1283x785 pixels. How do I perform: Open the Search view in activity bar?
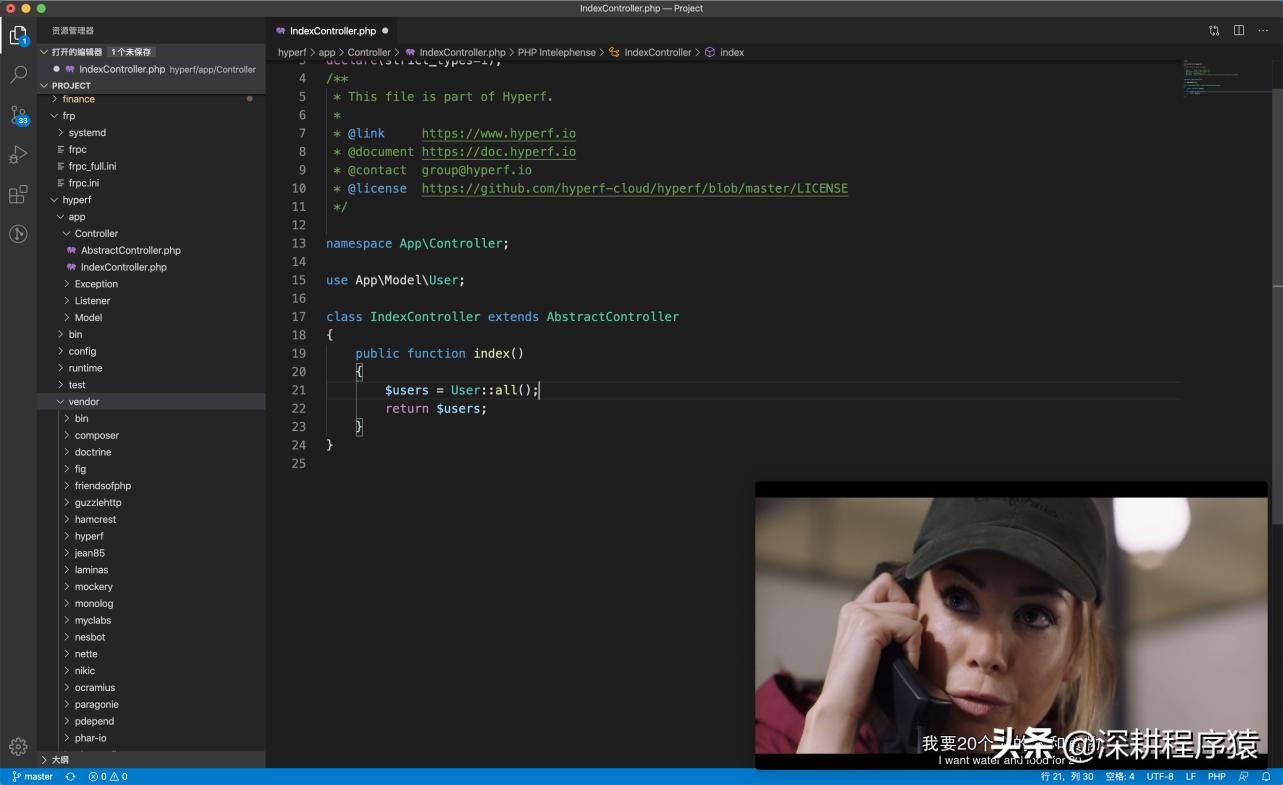coord(18,75)
